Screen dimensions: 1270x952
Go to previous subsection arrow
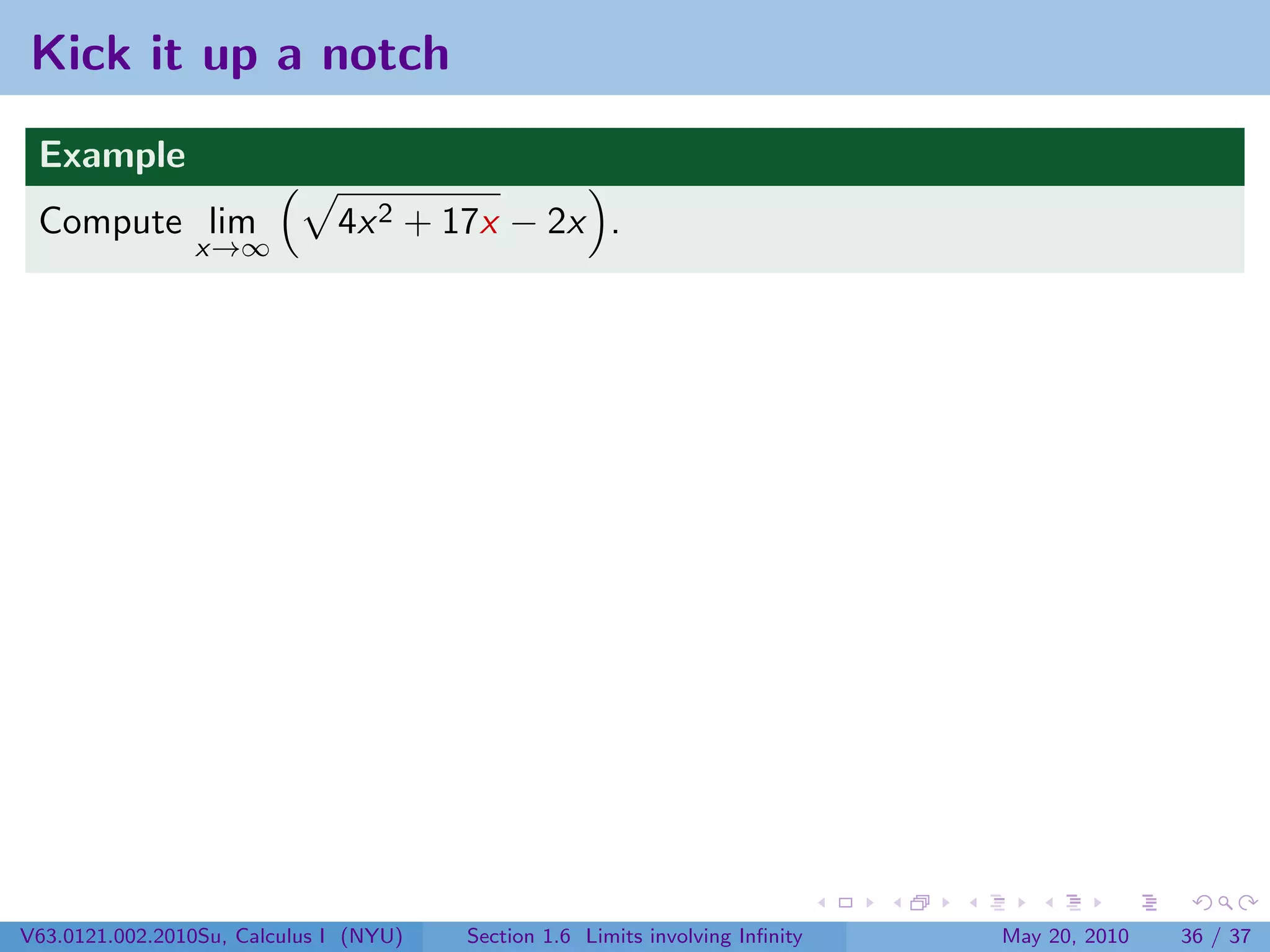tap(973, 903)
